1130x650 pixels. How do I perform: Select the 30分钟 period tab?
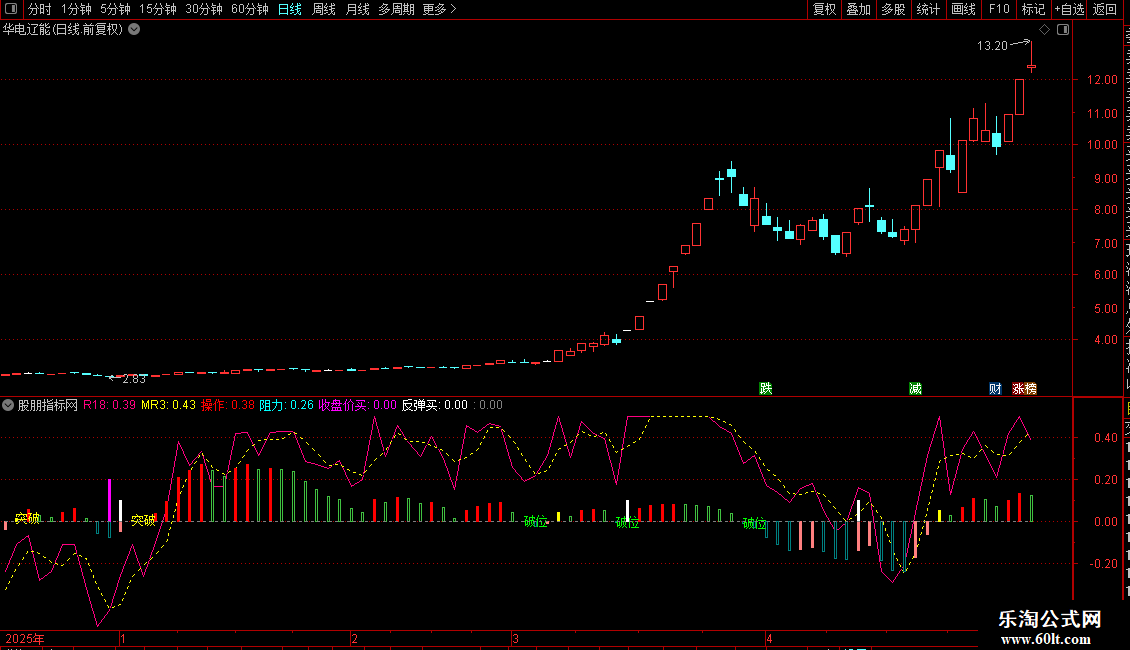[x=204, y=9]
